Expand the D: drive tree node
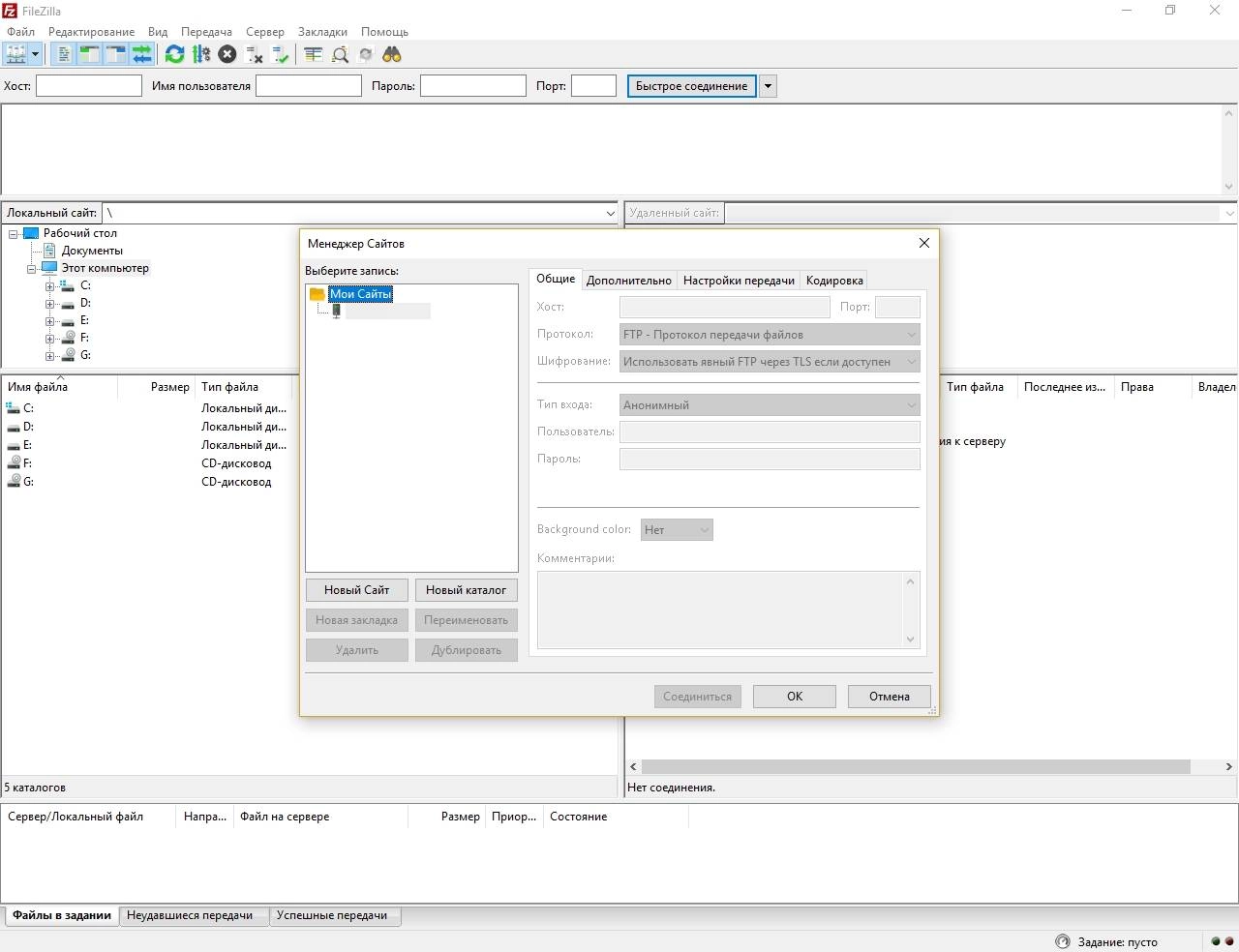The image size is (1239, 952). 50,304
